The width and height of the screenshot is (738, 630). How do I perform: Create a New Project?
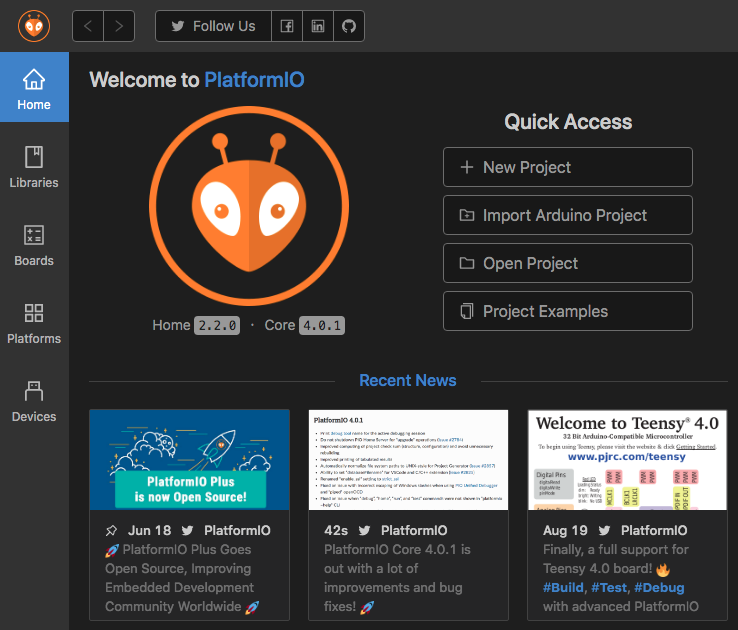pos(568,167)
